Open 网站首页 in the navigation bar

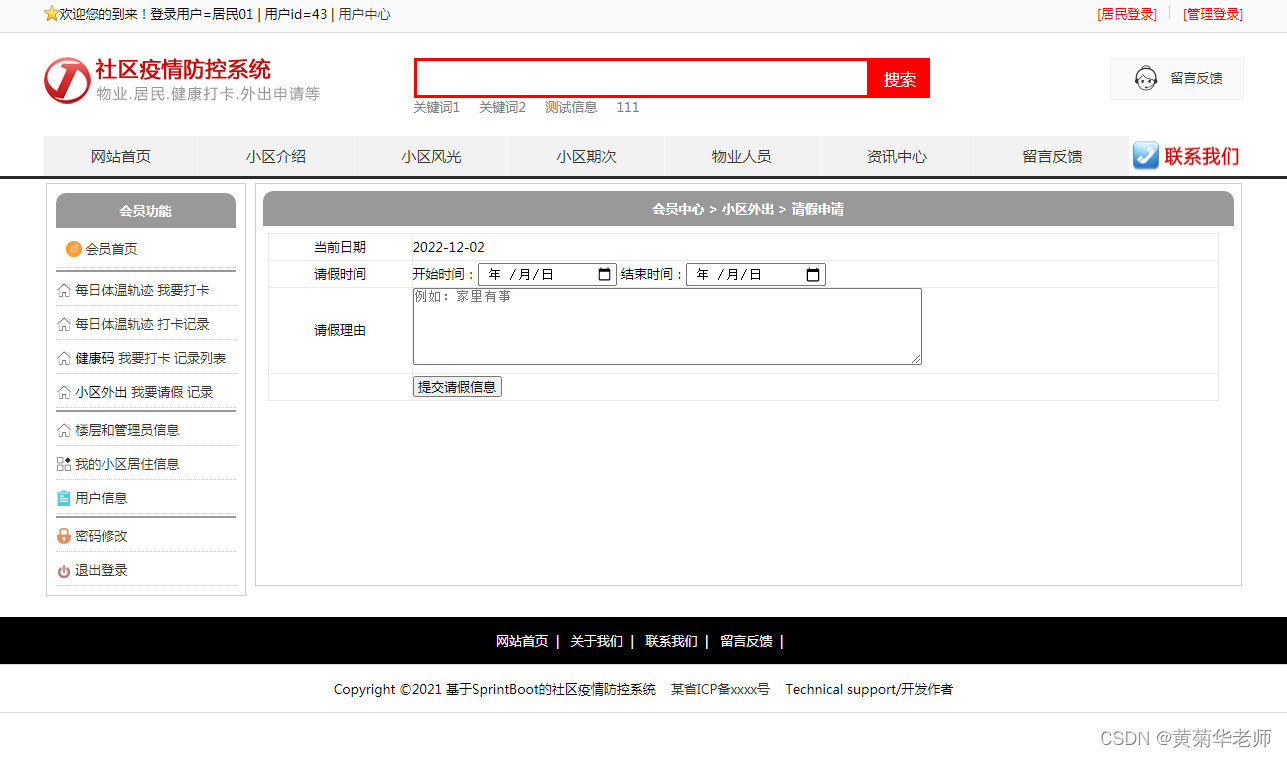(x=121, y=156)
